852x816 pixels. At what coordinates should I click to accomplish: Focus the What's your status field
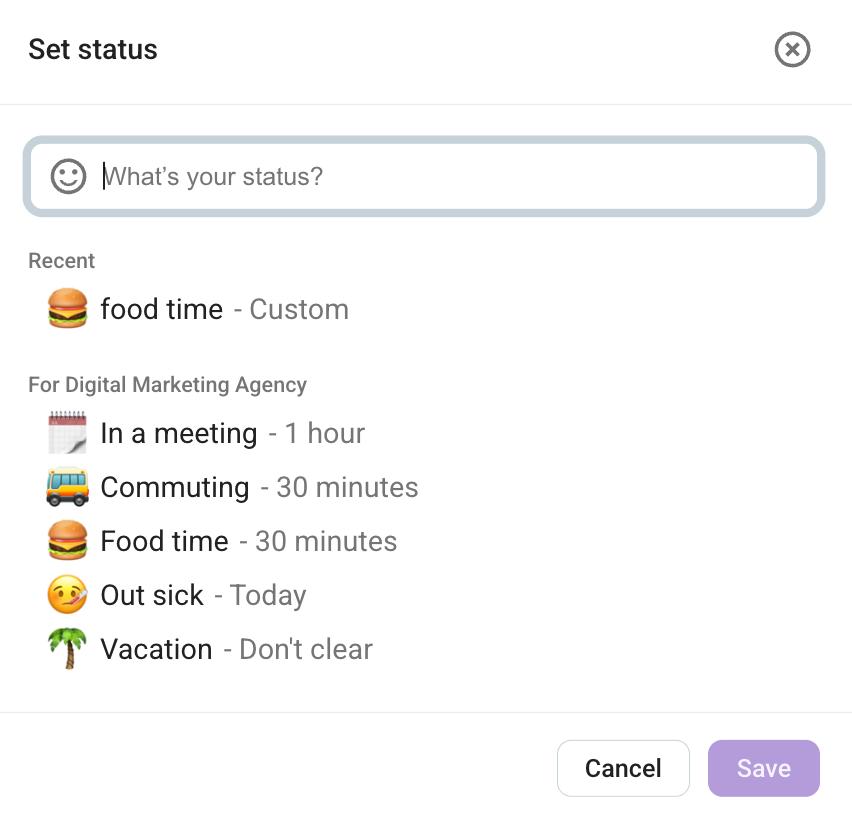[424, 177]
